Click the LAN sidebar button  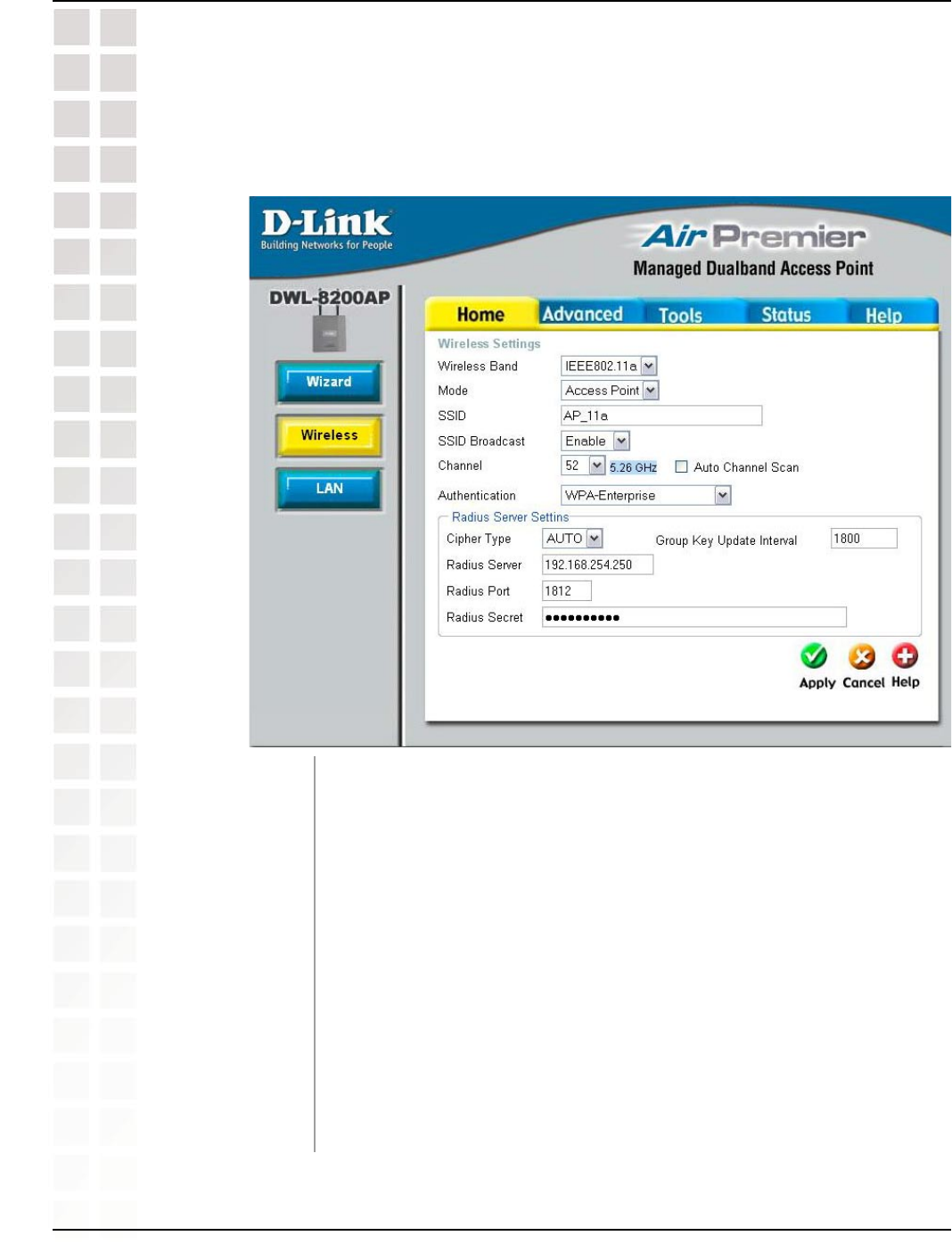tap(329, 489)
